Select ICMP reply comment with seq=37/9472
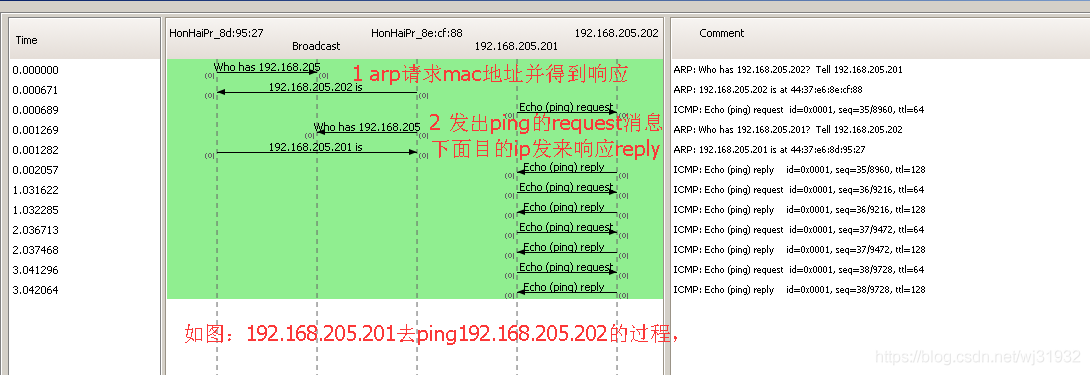 (799, 250)
